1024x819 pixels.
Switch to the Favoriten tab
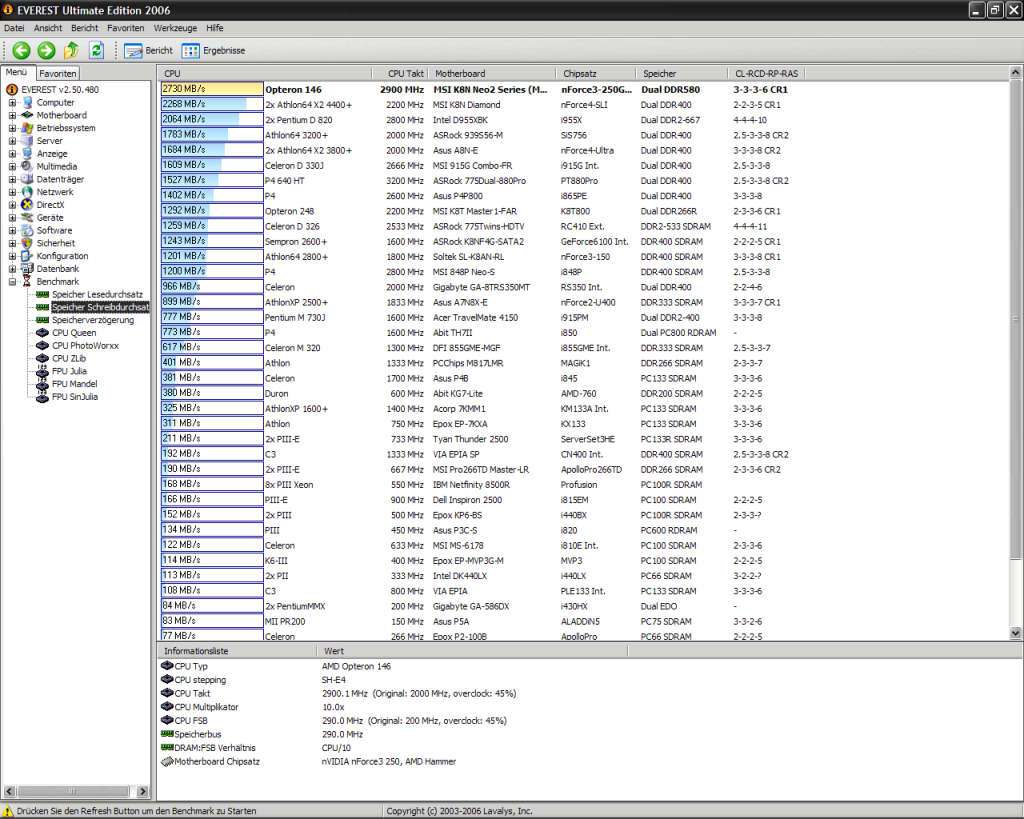(x=57, y=74)
